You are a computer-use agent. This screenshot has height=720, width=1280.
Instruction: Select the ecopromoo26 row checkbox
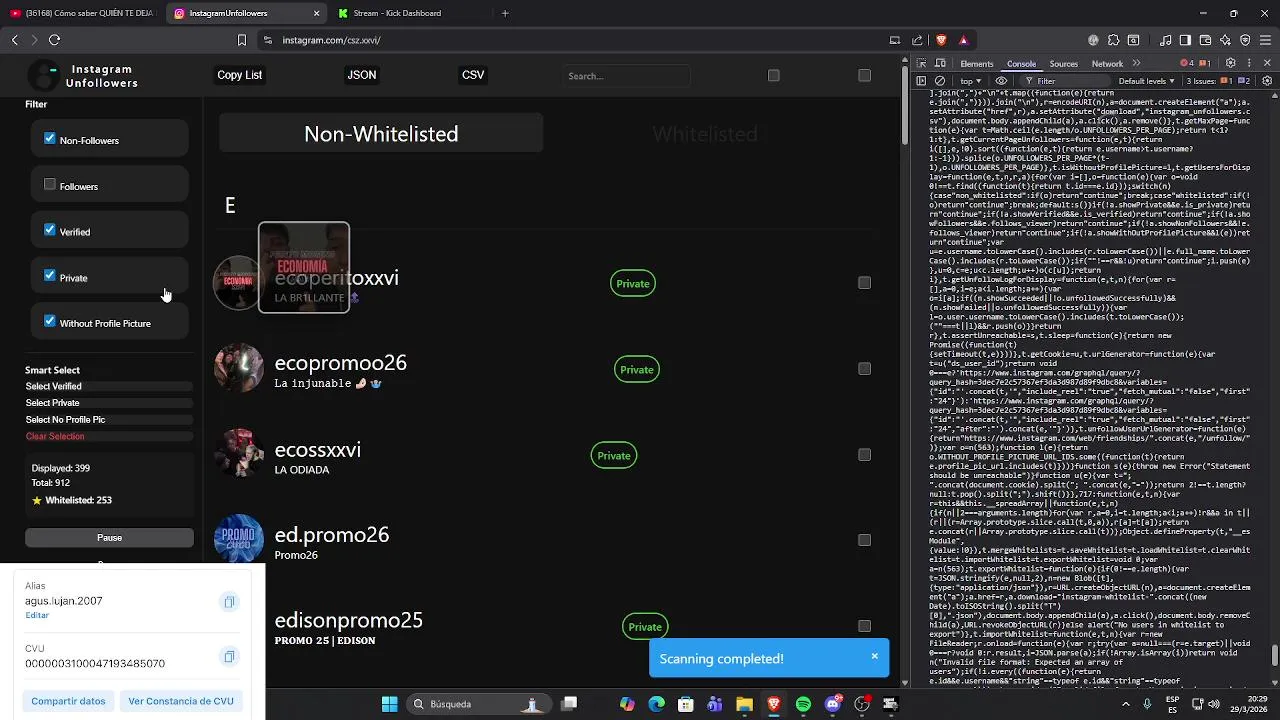(x=864, y=369)
